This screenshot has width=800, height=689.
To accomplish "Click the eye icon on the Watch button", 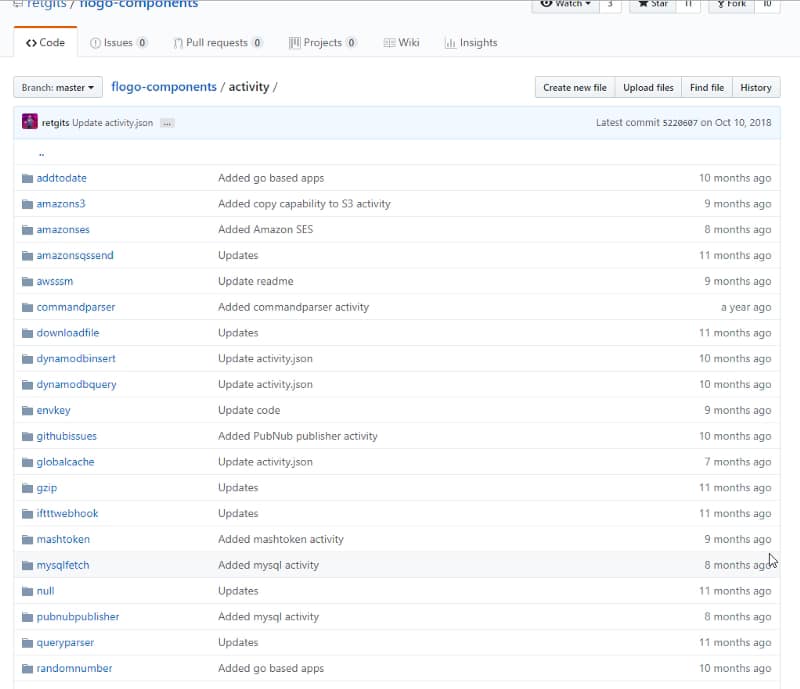I will point(548,4).
